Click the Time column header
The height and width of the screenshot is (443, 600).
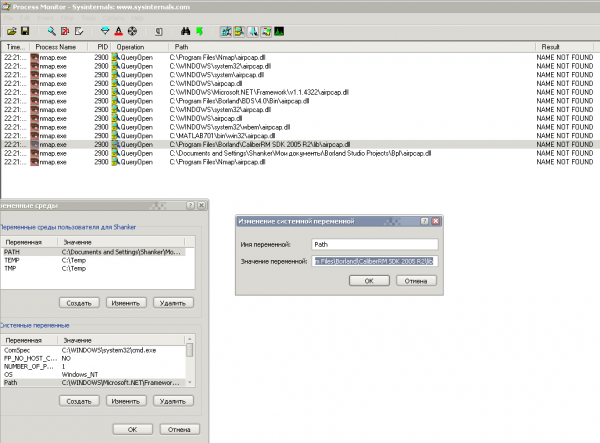pyautogui.click(x=16, y=47)
